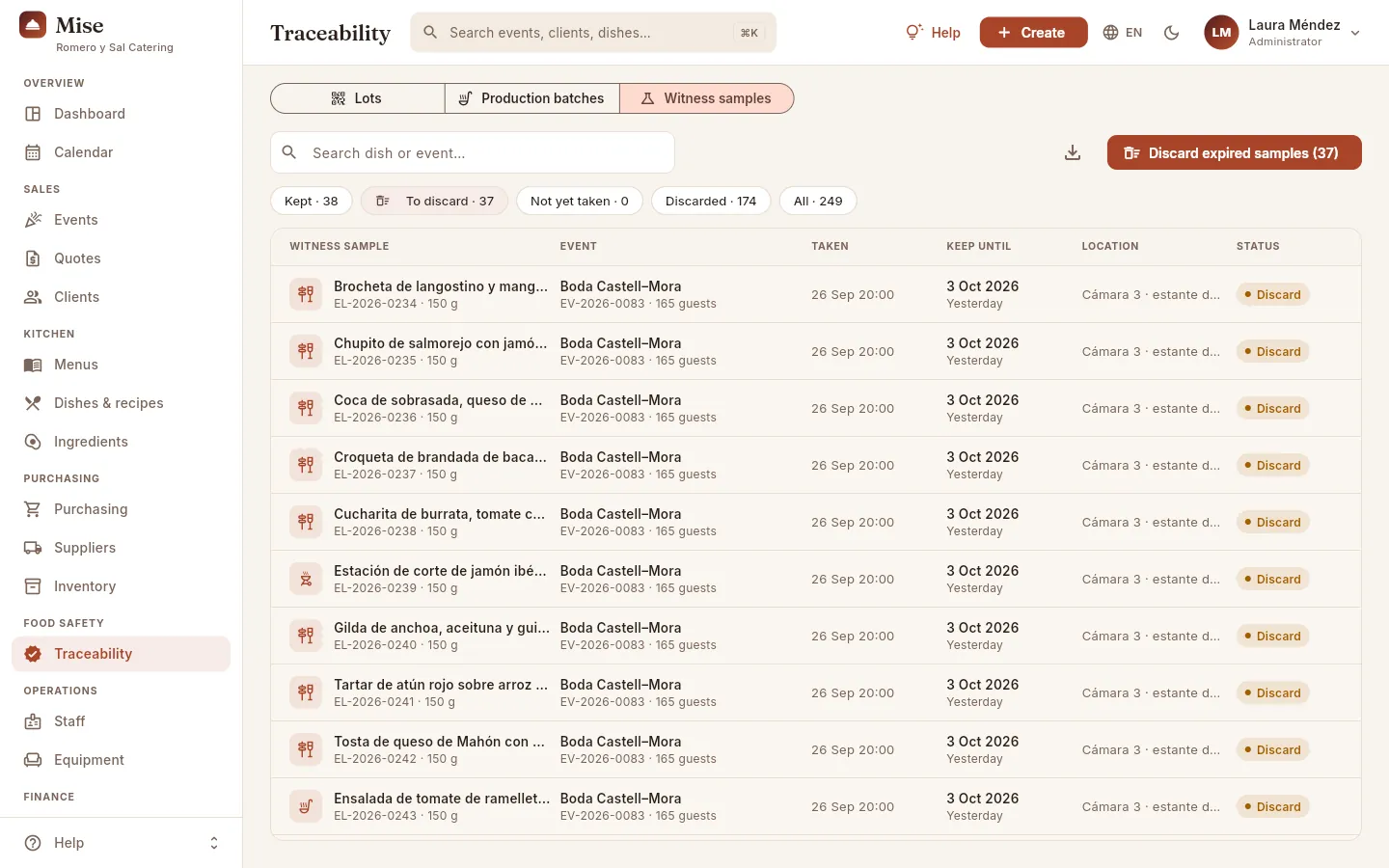Open Help link in top bar
1389x868 pixels.
click(x=933, y=33)
